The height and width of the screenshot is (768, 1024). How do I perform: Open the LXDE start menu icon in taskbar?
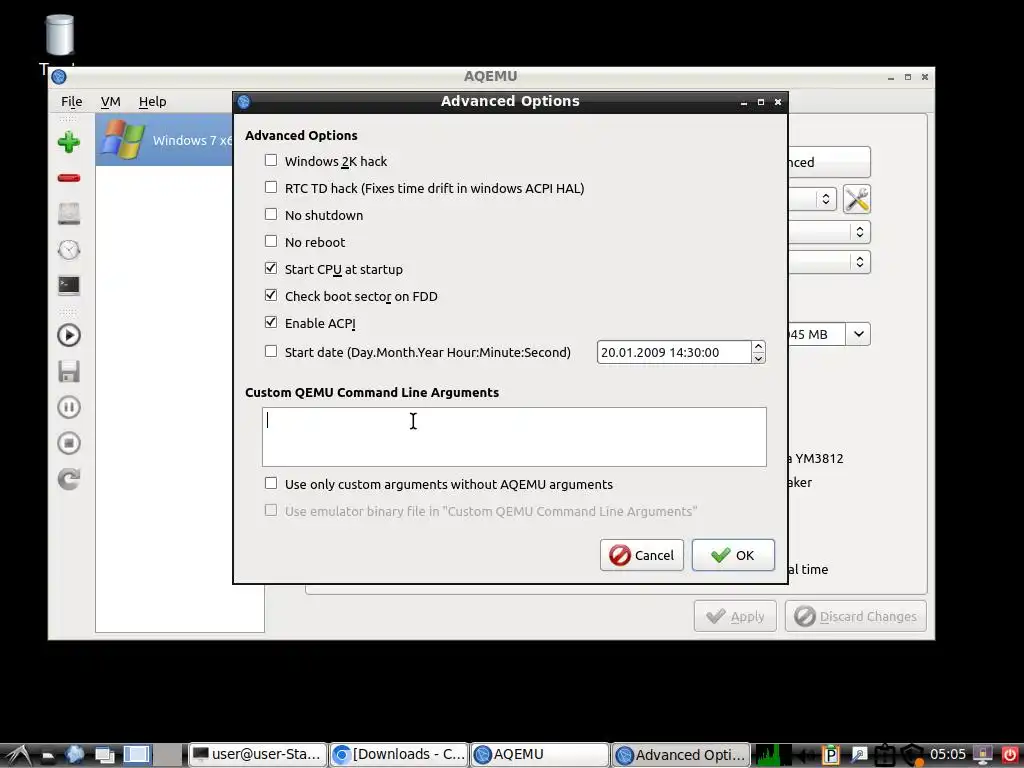coord(18,755)
